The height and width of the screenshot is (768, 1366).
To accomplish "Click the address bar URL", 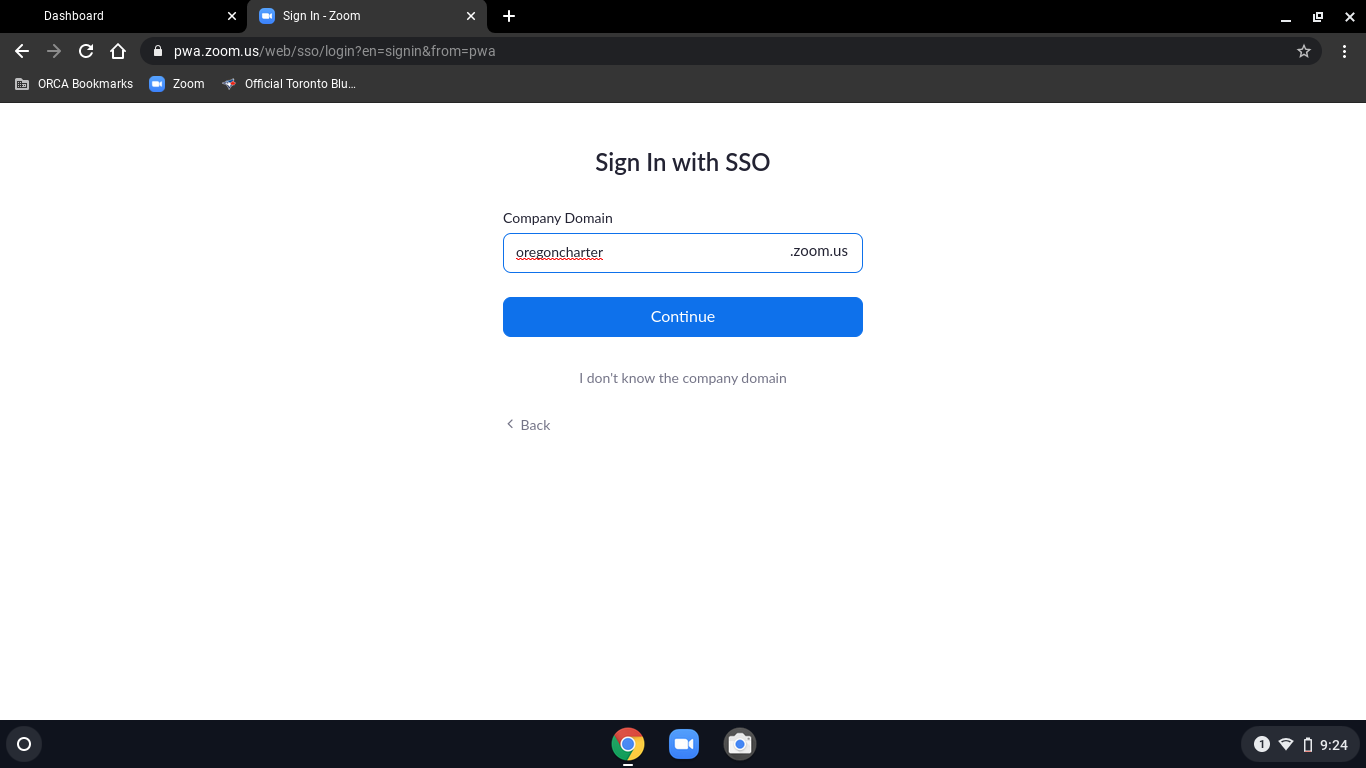I will point(334,51).
